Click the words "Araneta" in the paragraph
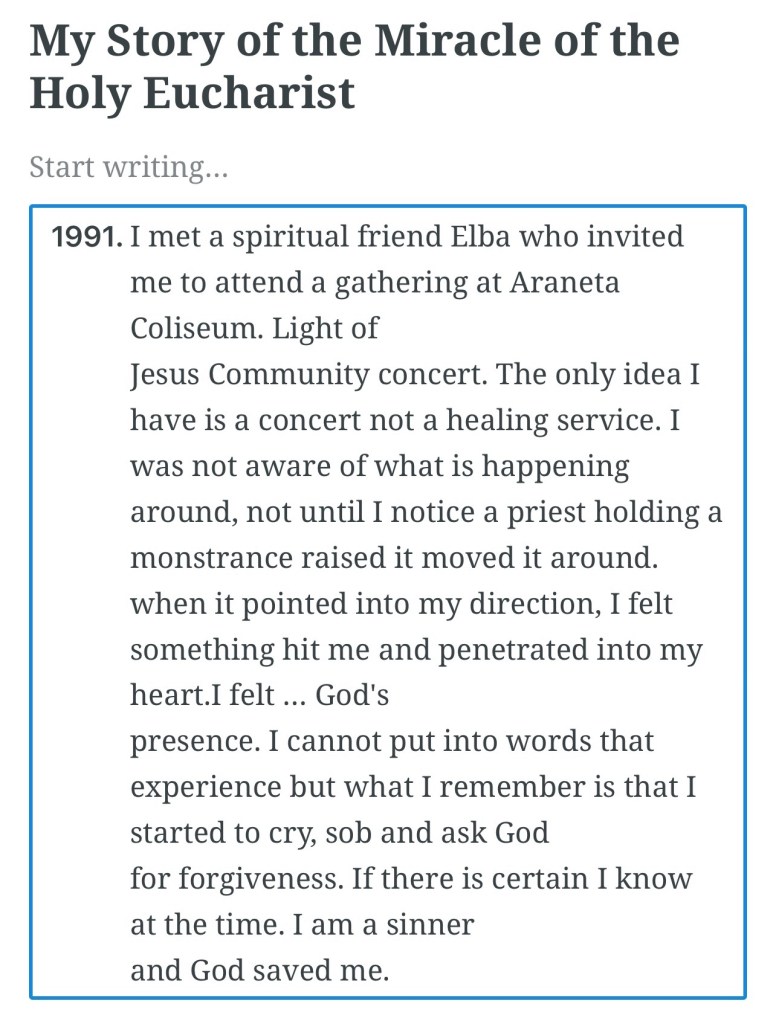Viewport: 776px width, 1024px height. coord(565,283)
